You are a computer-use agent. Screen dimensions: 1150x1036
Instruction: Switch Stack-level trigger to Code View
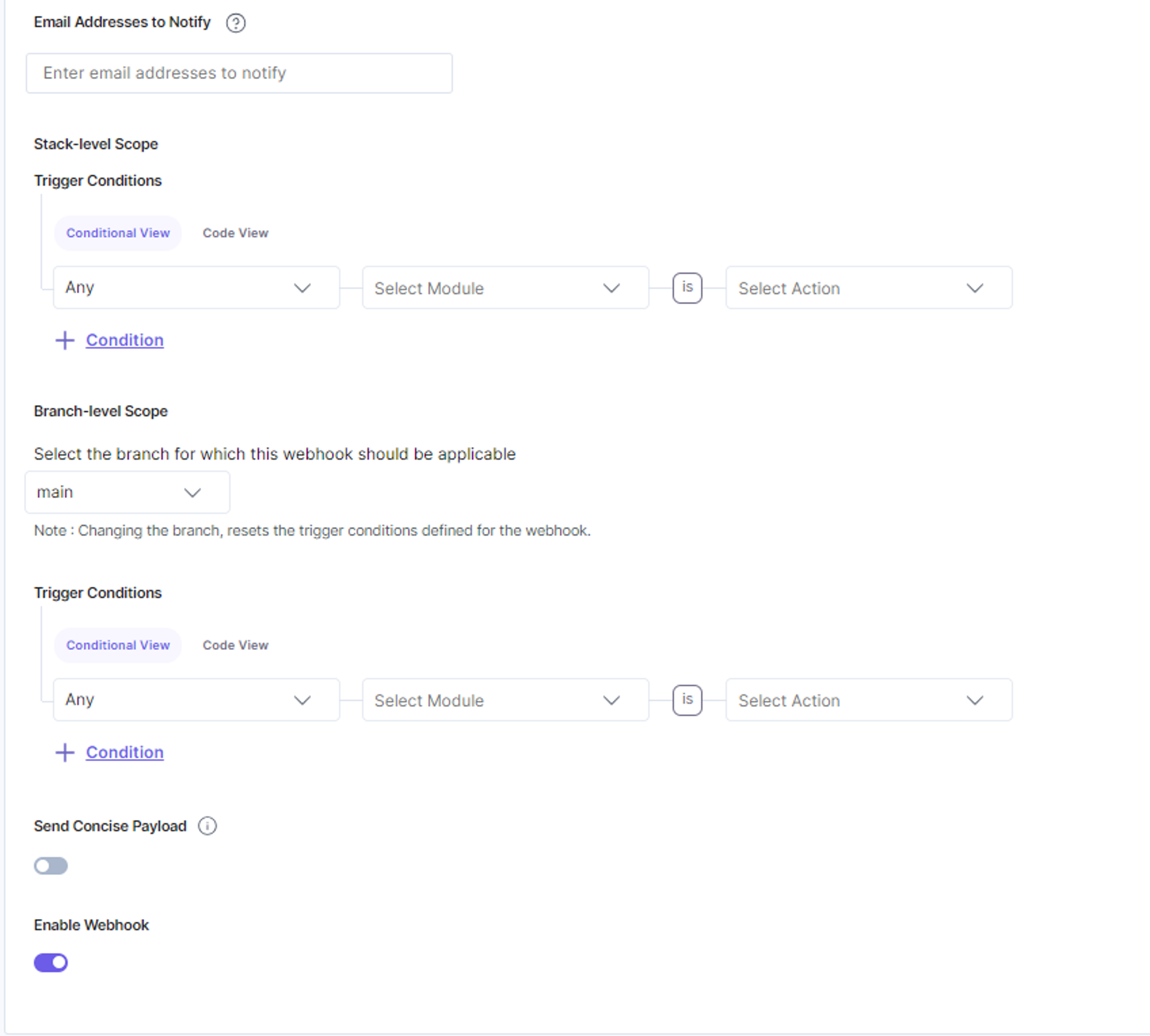pos(236,233)
